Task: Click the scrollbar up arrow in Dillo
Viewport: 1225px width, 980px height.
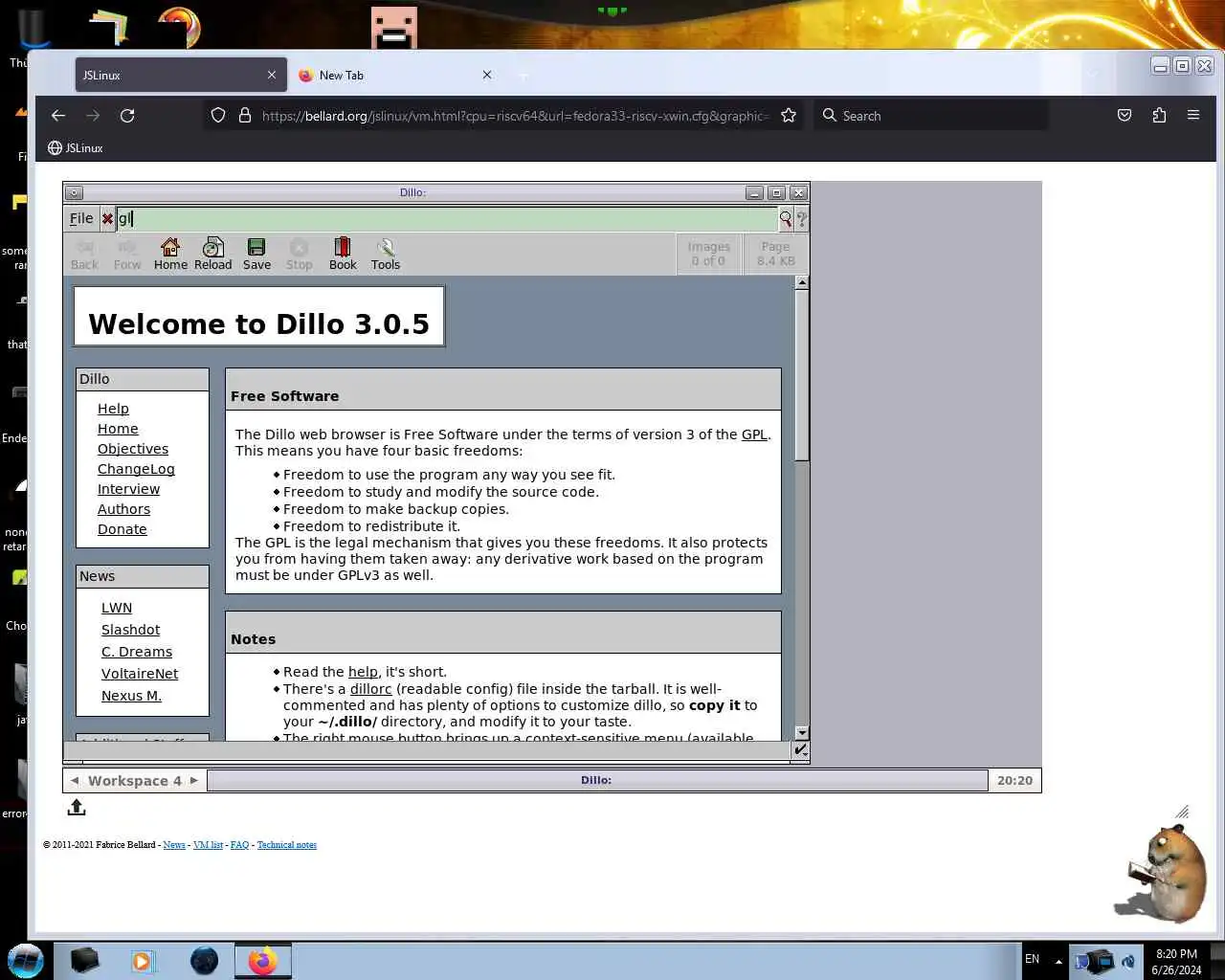Action: (x=802, y=282)
